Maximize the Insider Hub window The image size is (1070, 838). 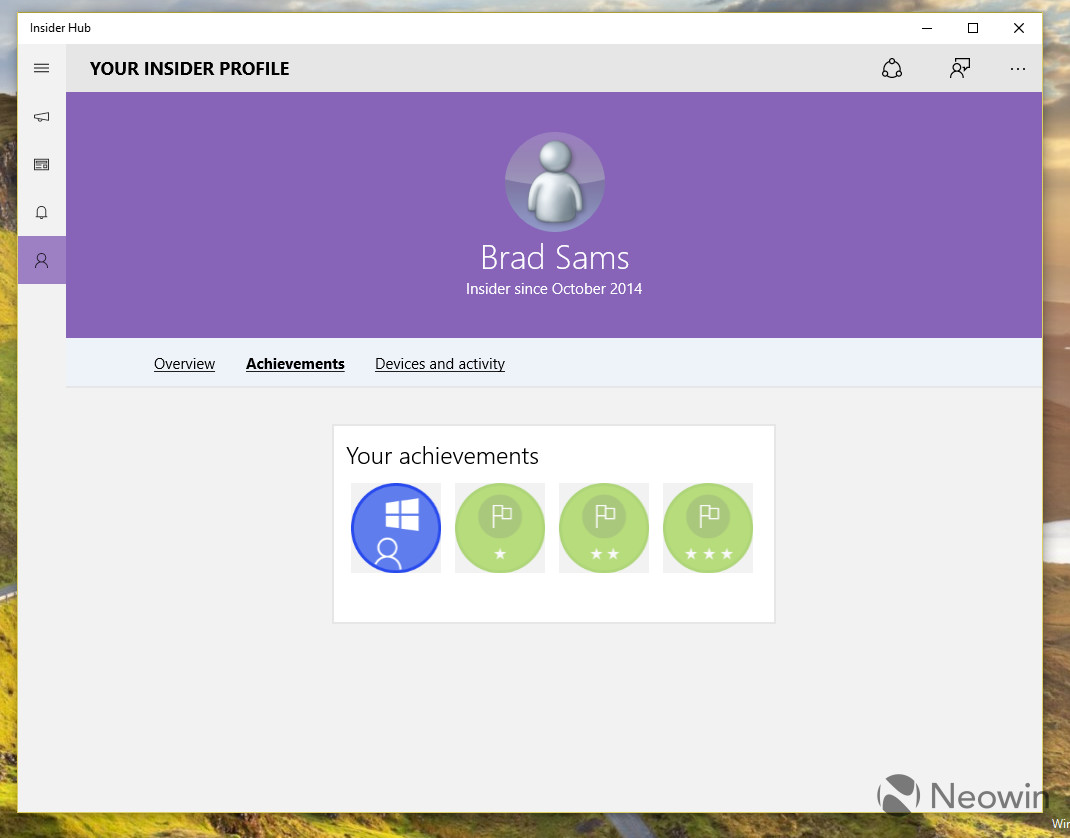973,28
